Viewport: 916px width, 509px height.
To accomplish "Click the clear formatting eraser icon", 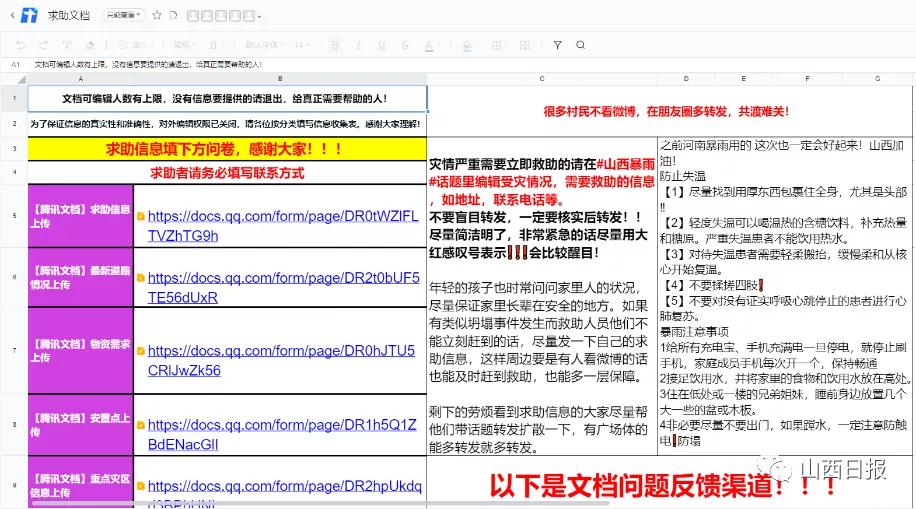I will pos(91,45).
